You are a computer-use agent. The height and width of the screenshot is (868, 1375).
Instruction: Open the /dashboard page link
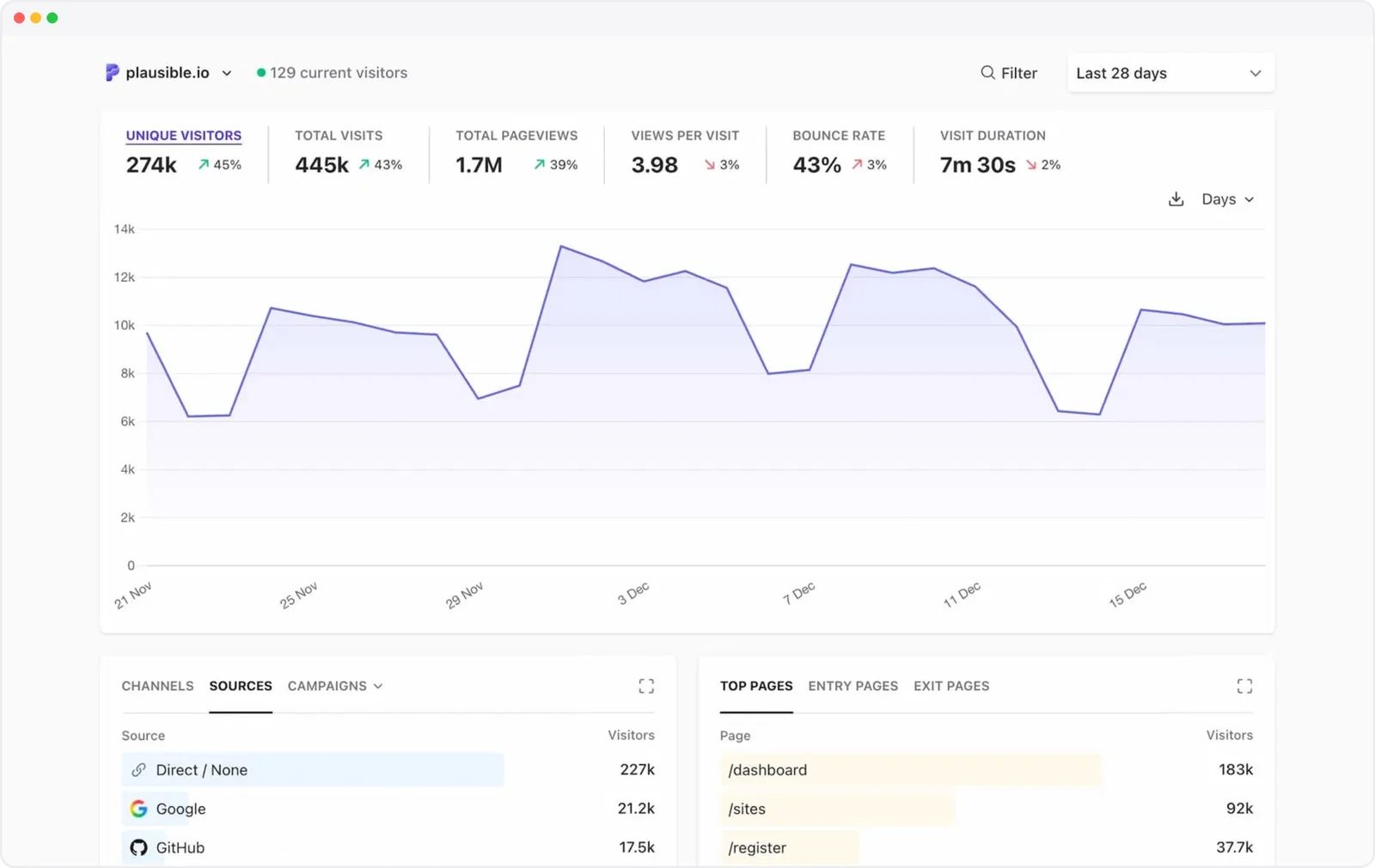(767, 770)
